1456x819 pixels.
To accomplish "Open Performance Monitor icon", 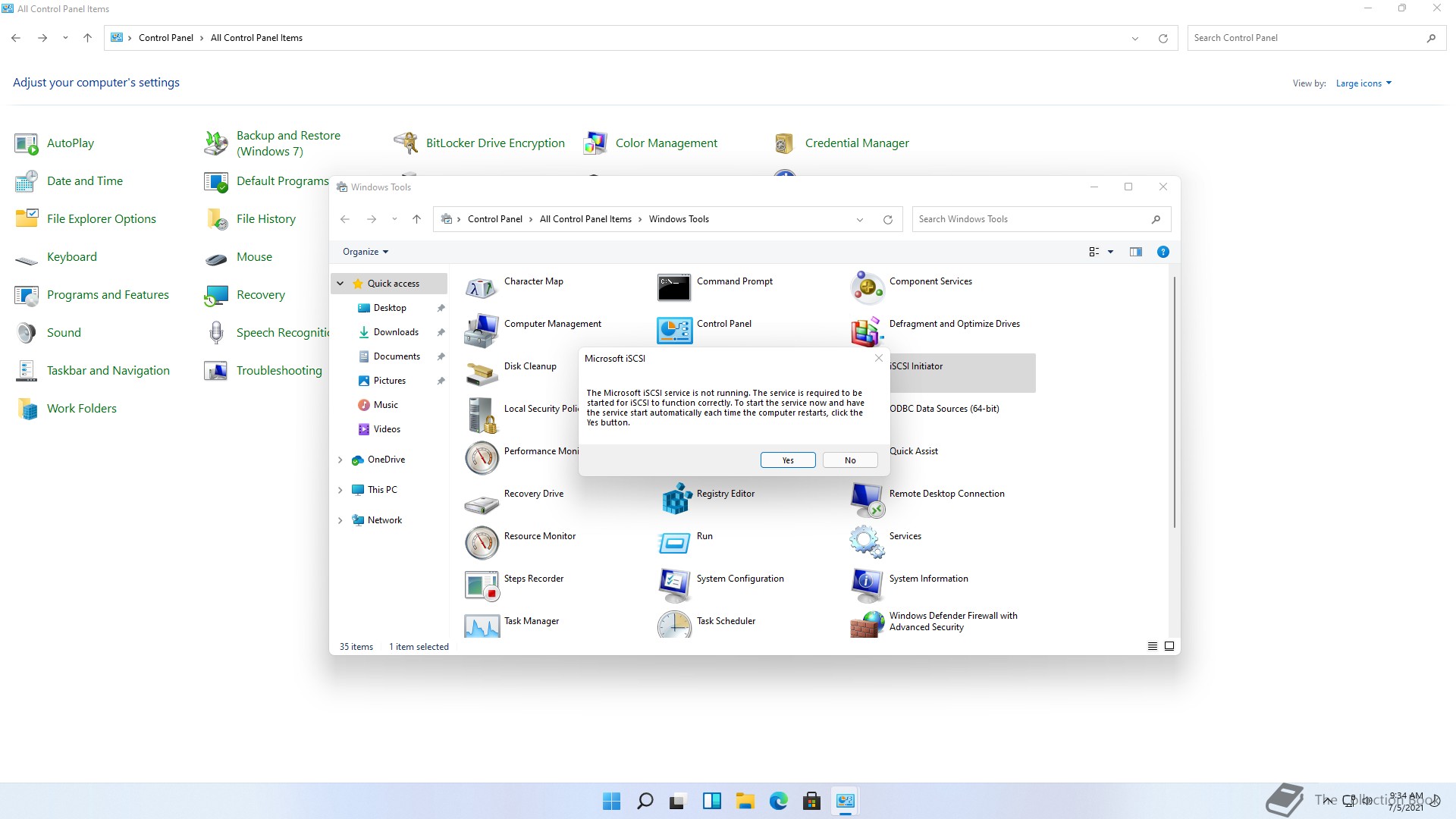I will (x=482, y=458).
